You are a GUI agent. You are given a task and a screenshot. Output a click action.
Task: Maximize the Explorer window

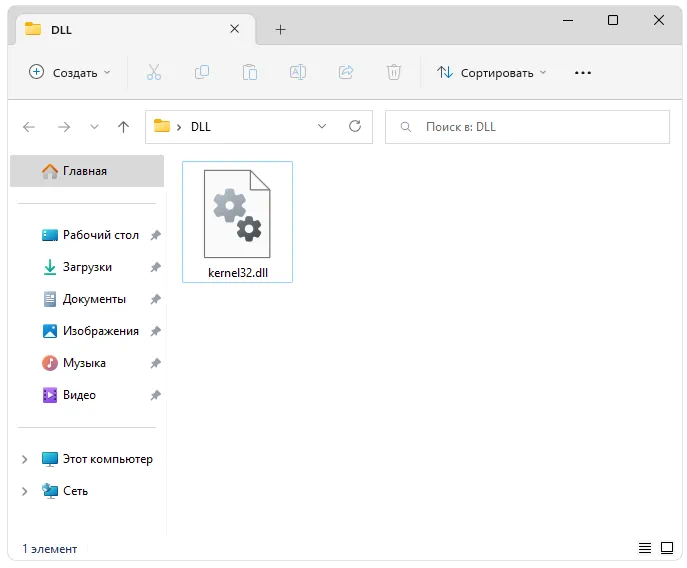click(613, 20)
